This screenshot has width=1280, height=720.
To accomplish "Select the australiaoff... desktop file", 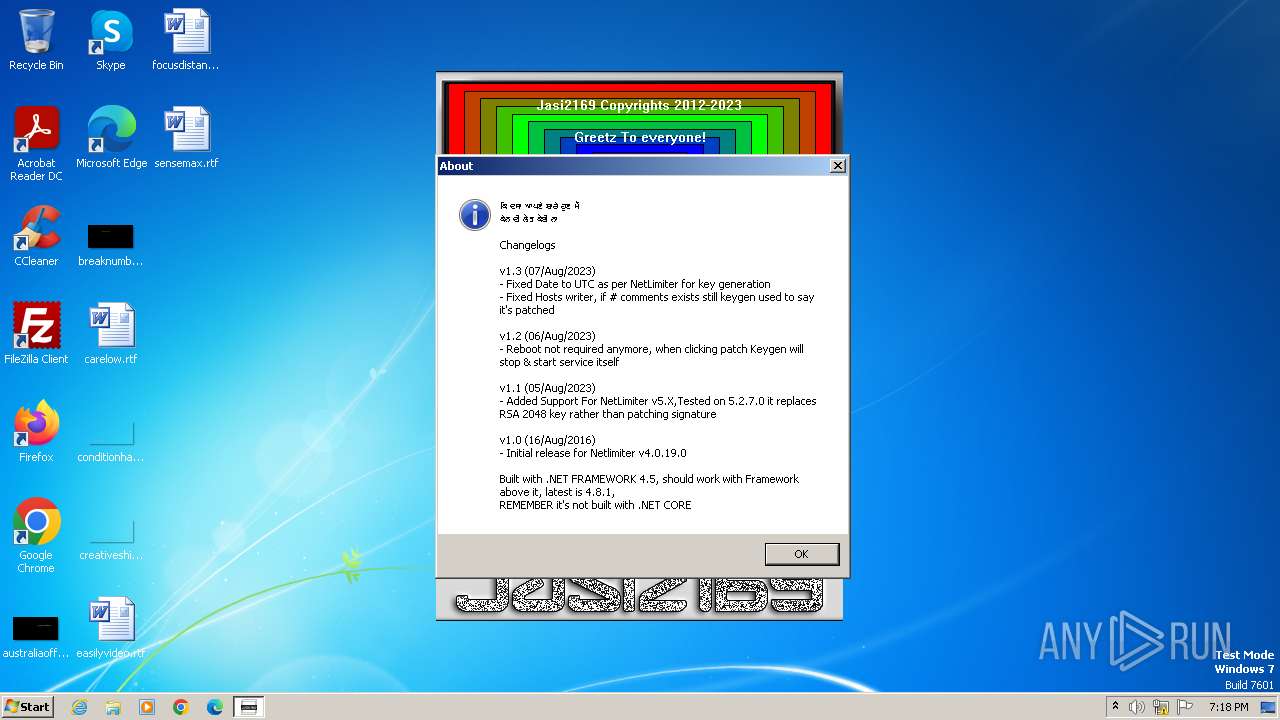I will pyautogui.click(x=36, y=637).
